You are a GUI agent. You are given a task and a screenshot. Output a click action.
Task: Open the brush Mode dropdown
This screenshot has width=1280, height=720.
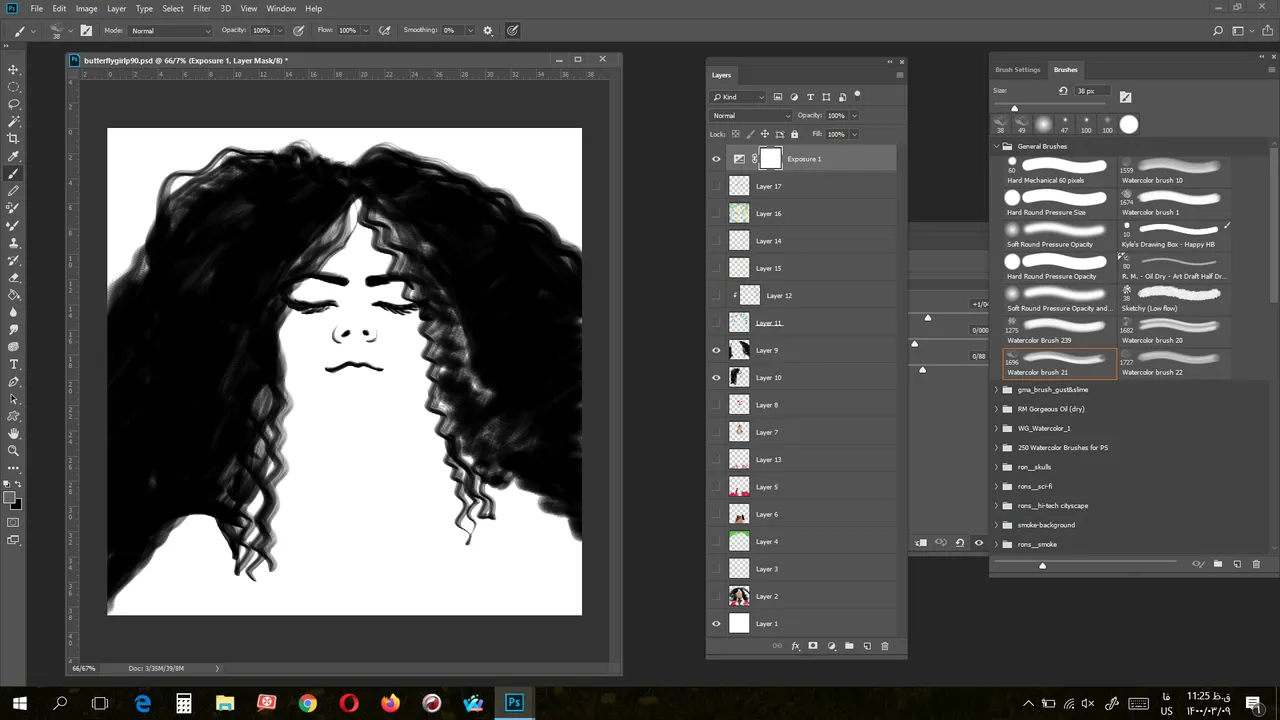170,30
